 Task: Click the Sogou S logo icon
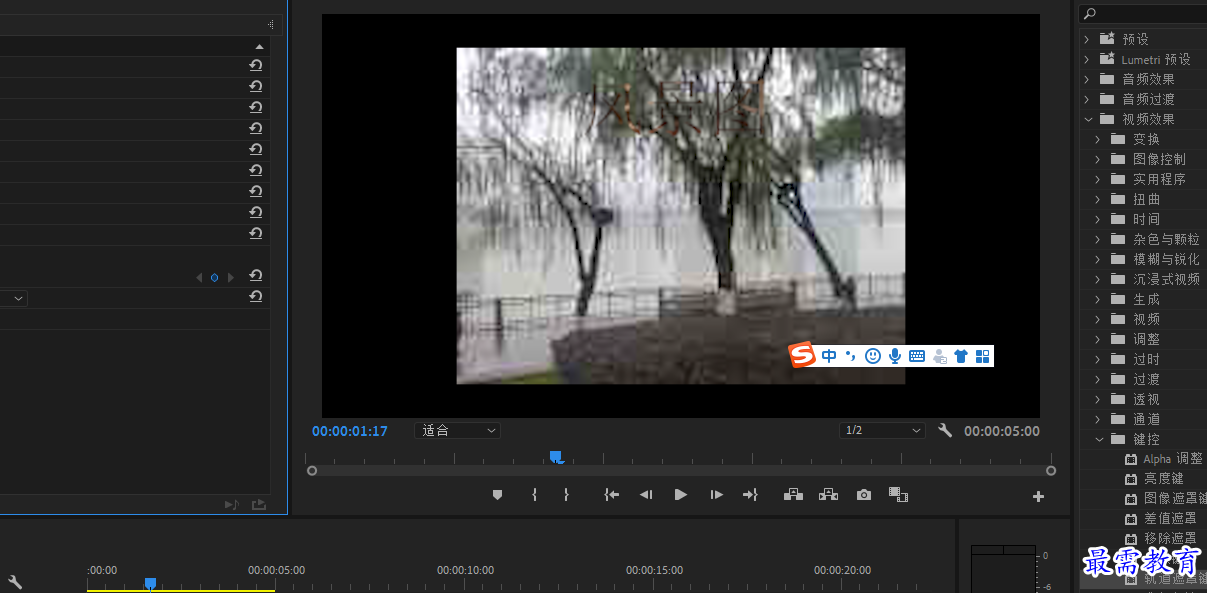pyautogui.click(x=803, y=355)
